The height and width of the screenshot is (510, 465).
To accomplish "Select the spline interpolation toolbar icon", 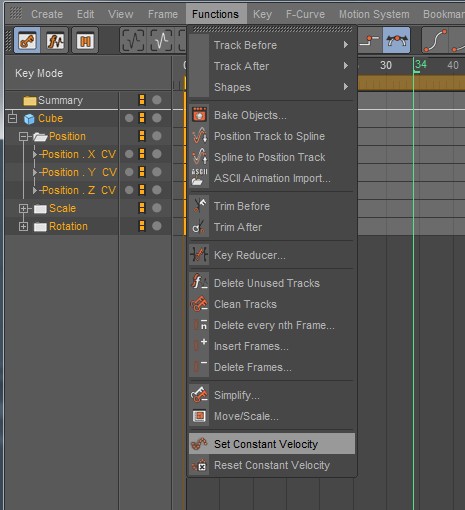I will 435,41.
